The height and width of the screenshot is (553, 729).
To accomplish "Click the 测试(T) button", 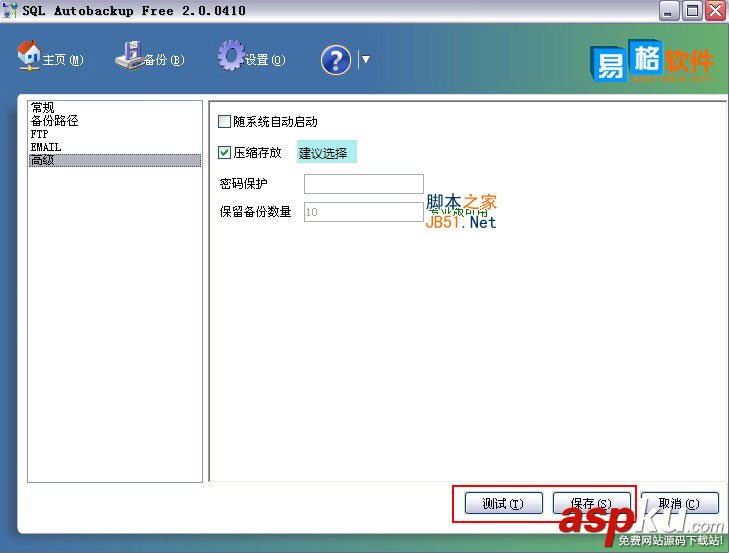I will 504,503.
